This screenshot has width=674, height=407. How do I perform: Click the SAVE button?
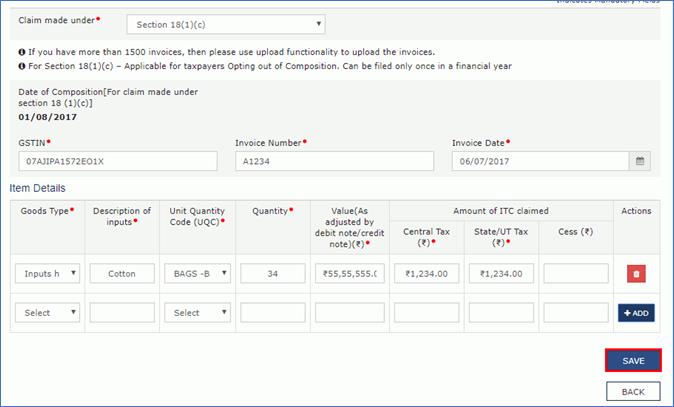pos(633,361)
